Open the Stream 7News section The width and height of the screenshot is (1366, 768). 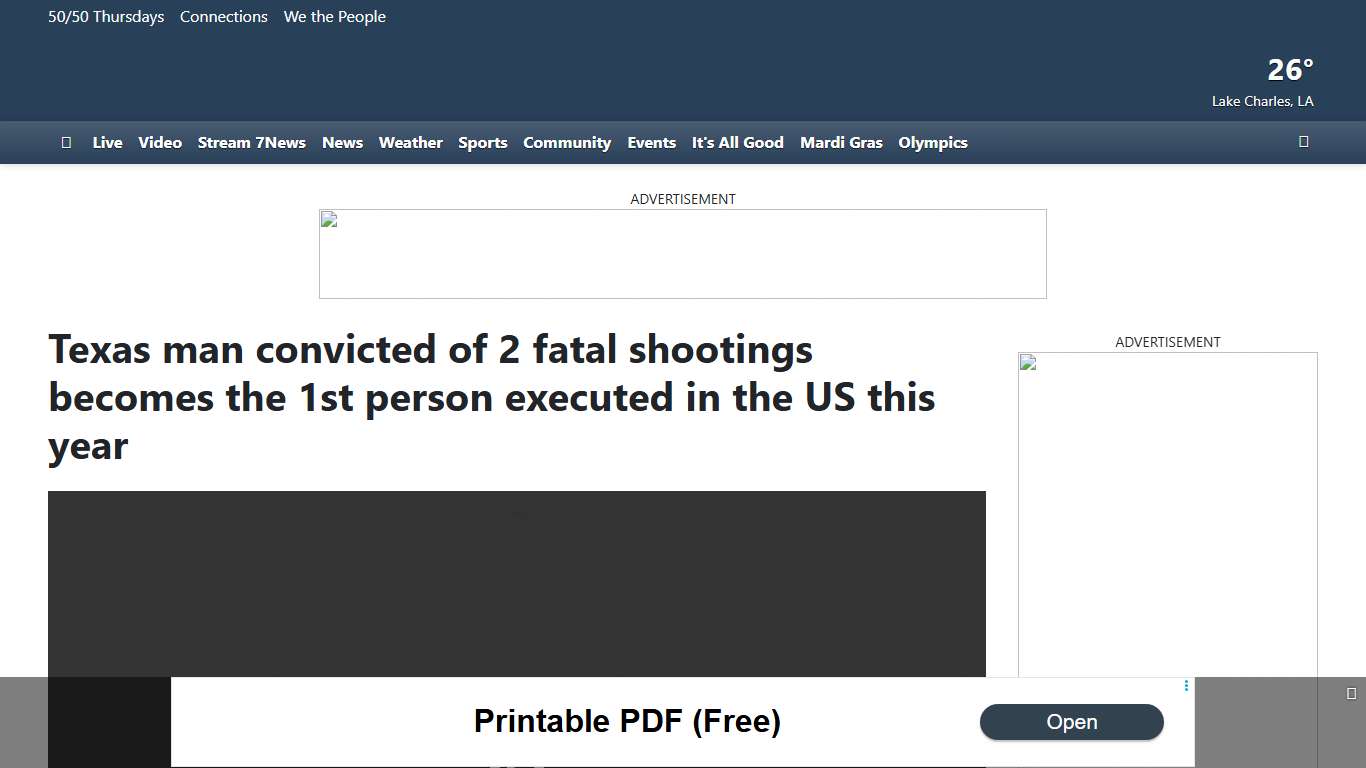(251, 142)
